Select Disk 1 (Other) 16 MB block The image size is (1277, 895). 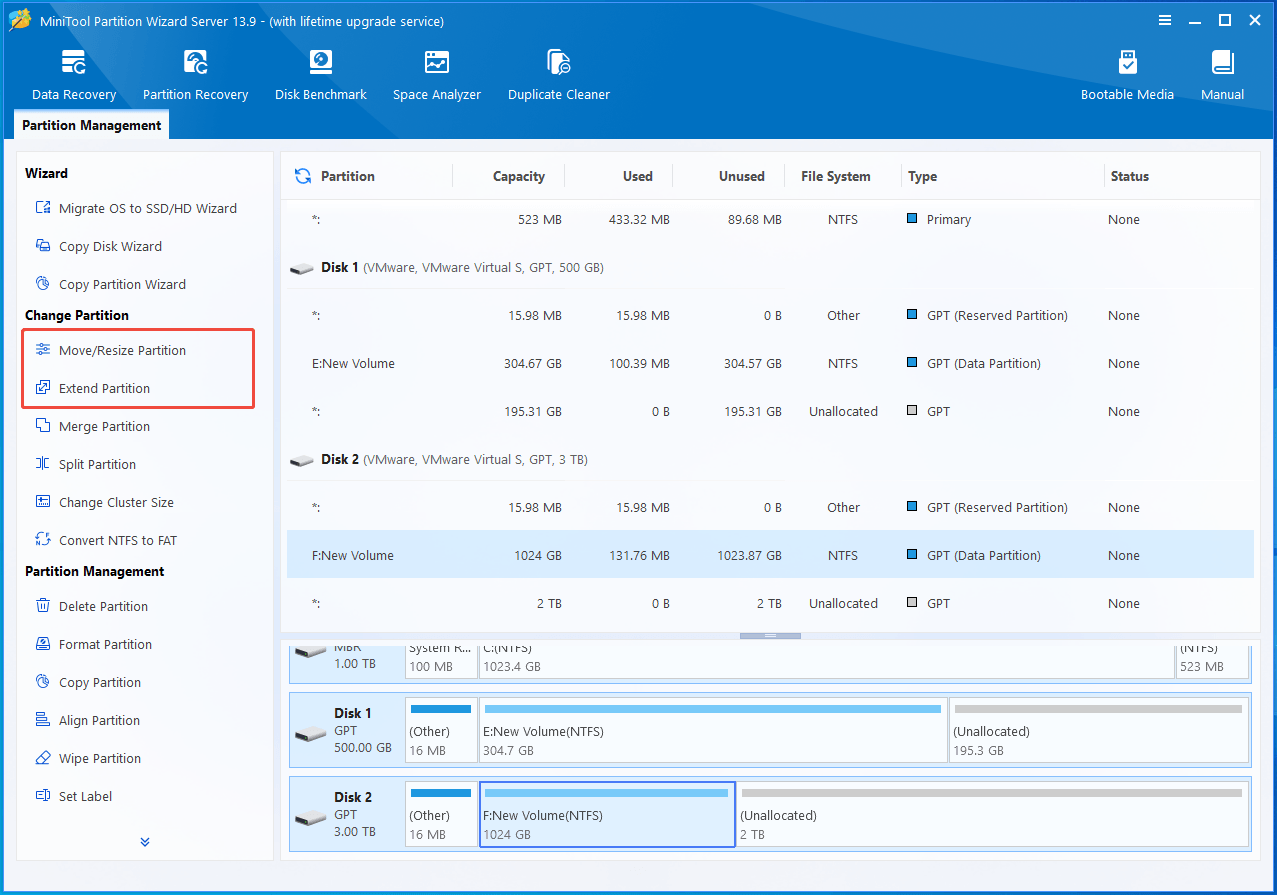[441, 730]
